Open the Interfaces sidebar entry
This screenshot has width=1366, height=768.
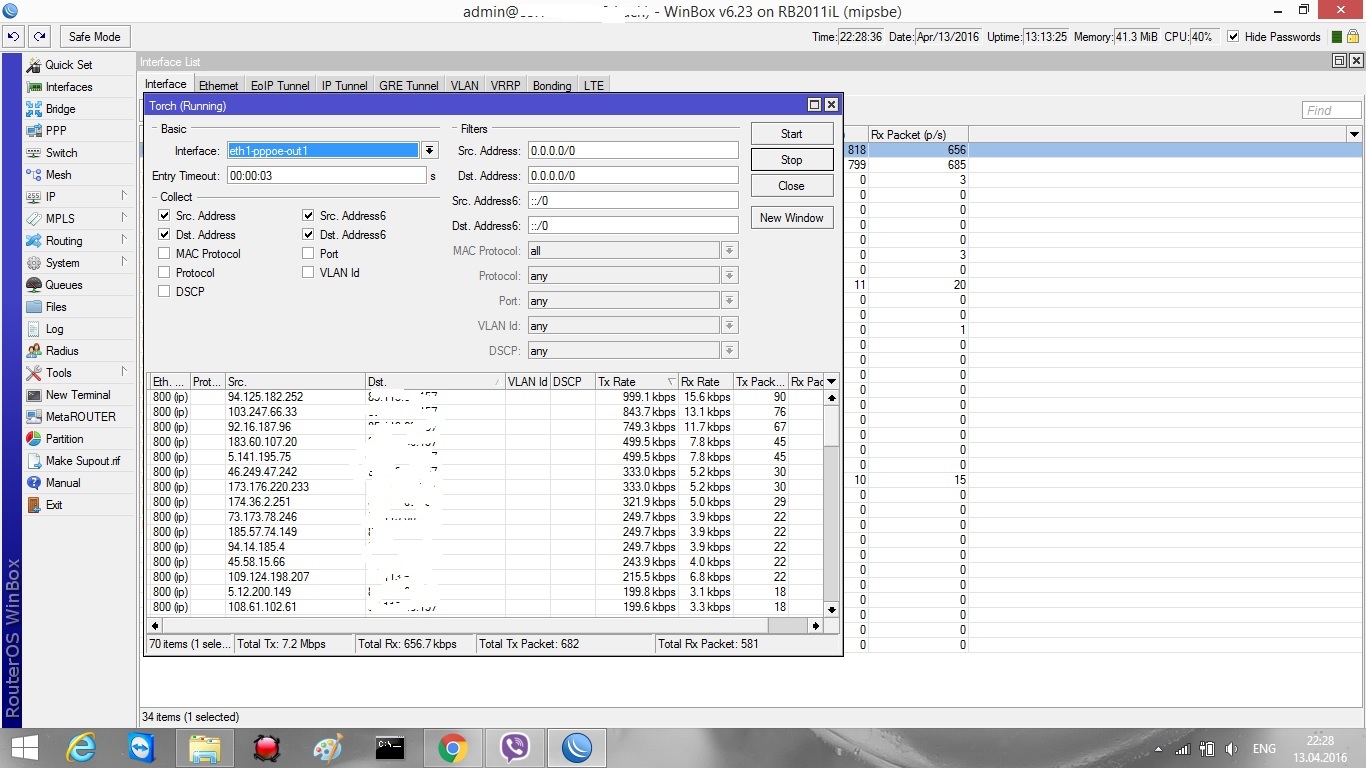click(68, 87)
